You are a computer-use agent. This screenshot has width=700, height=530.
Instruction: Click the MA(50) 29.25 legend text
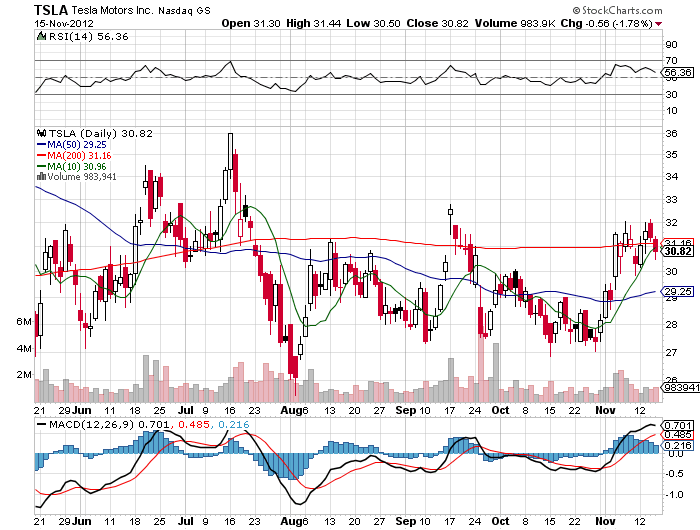tap(77, 145)
